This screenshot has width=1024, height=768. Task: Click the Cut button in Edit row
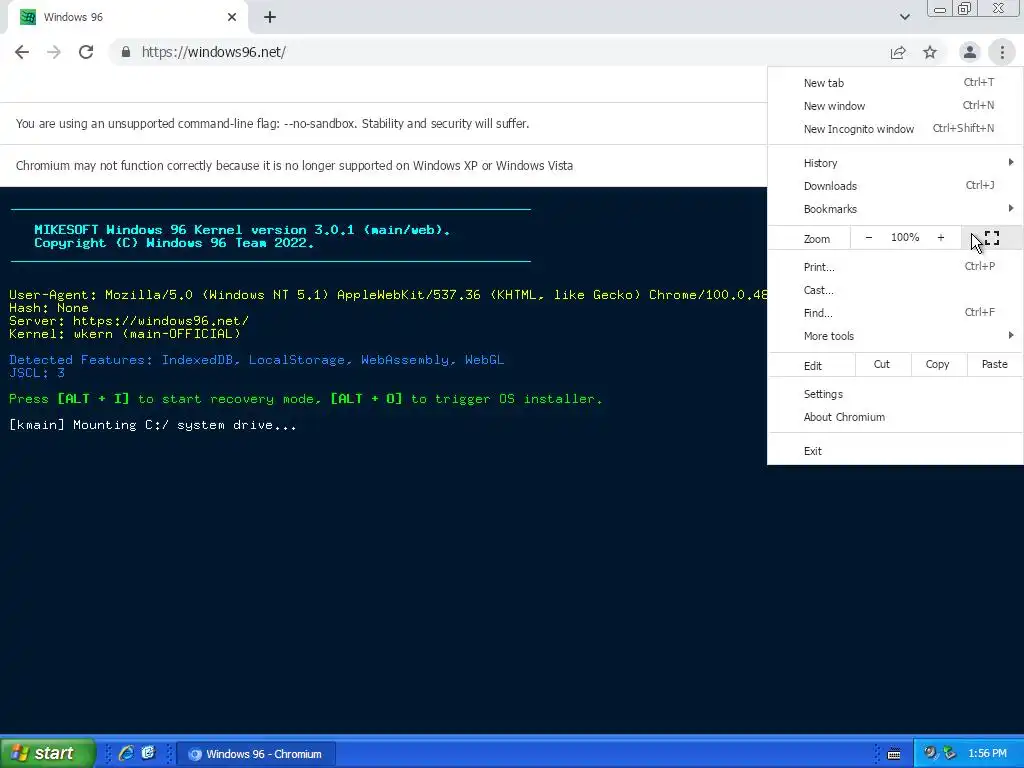tap(882, 364)
